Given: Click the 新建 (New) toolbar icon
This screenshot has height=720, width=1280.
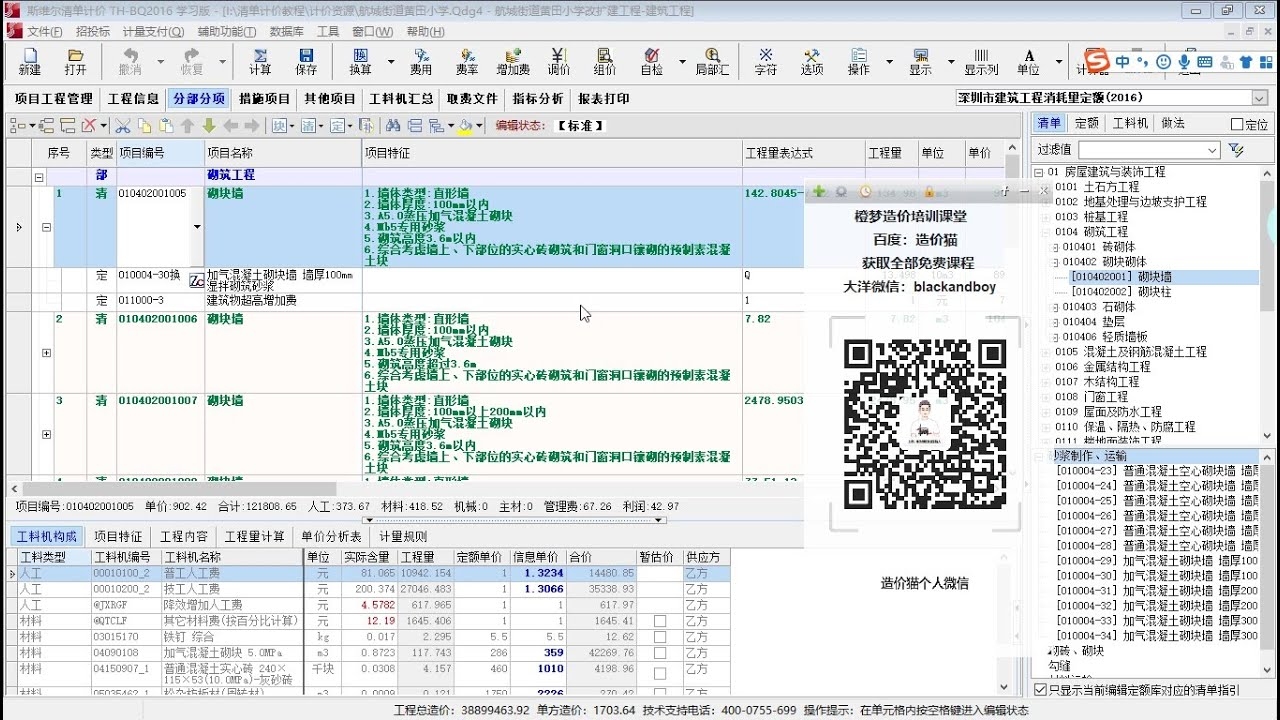Looking at the screenshot, I should 29,62.
